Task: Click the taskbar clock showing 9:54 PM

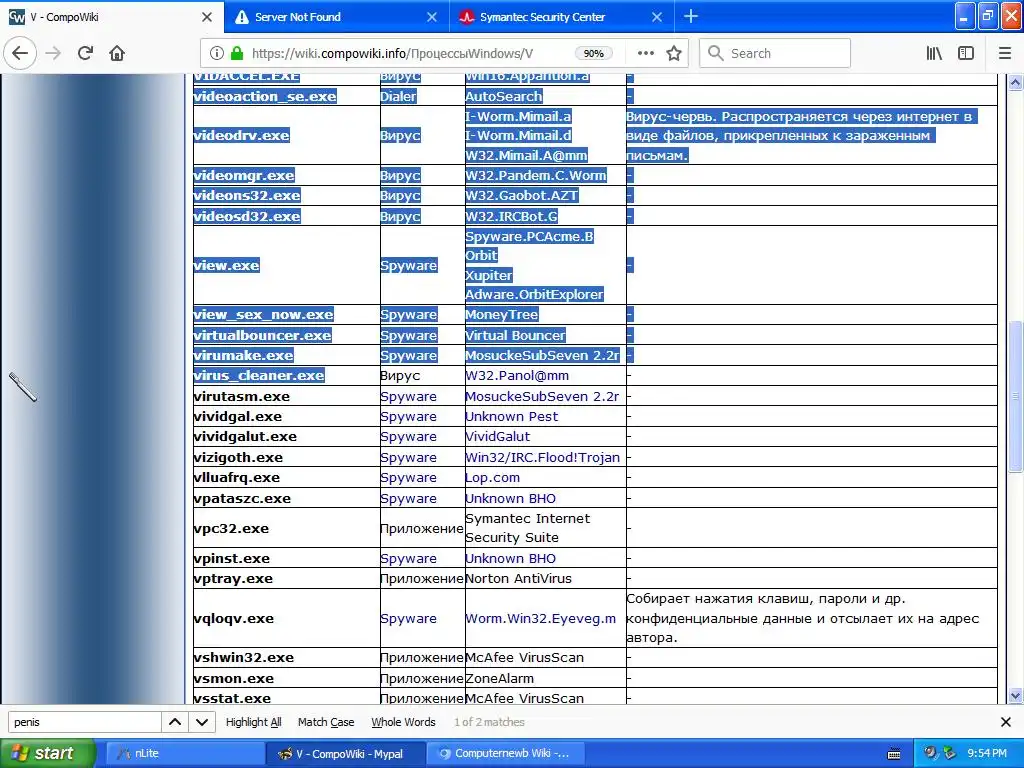Action: pyautogui.click(x=987, y=754)
